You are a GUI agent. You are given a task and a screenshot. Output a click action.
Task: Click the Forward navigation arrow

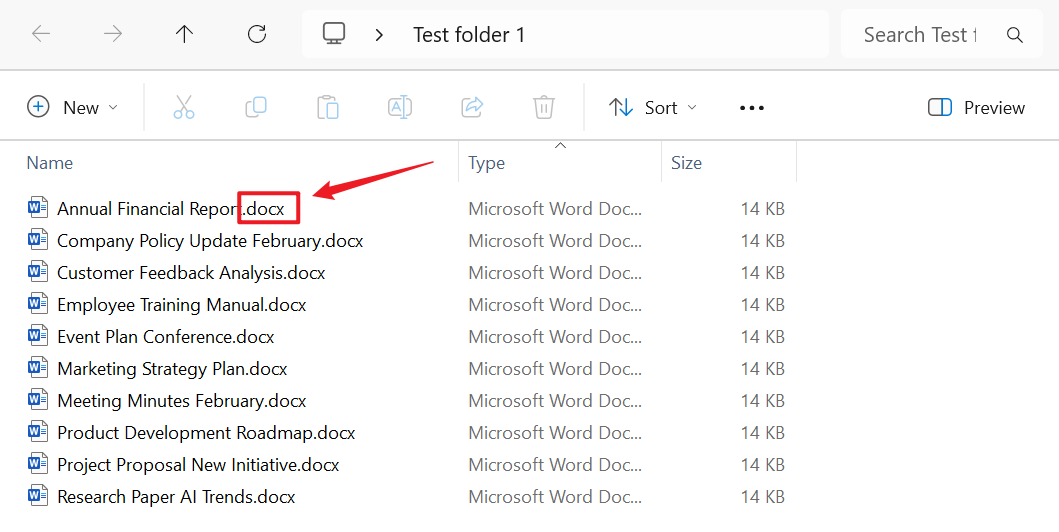coord(113,34)
